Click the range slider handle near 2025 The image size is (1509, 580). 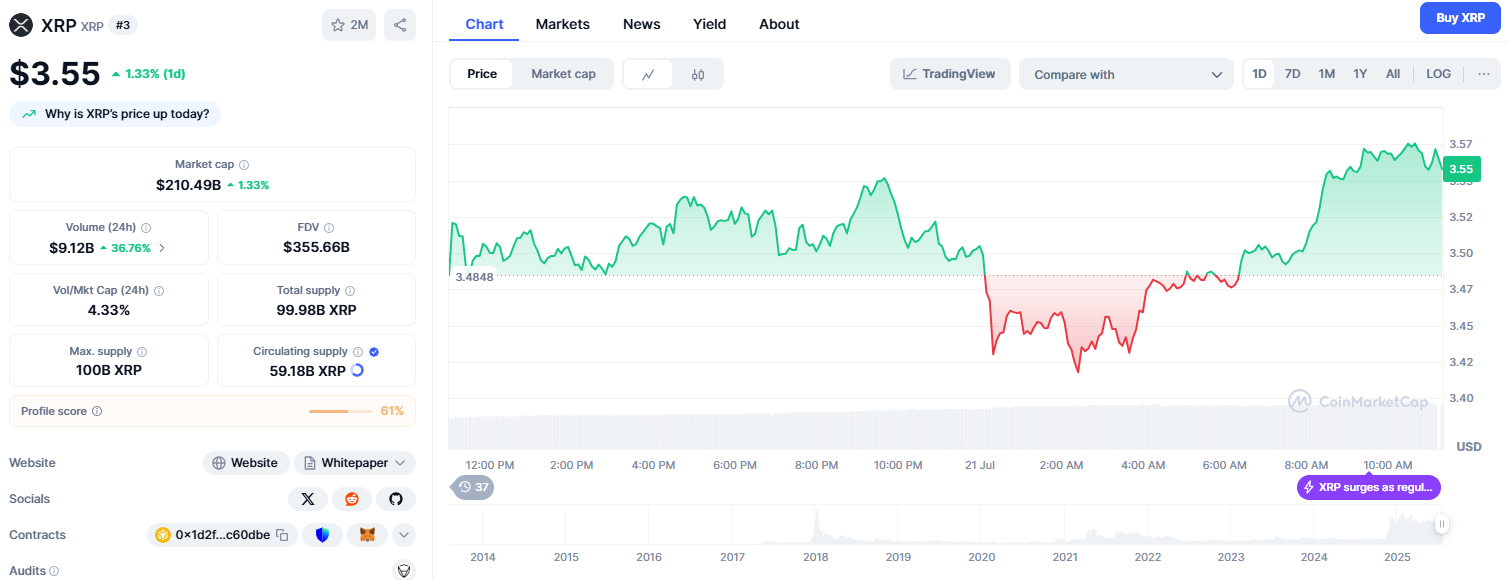(x=1442, y=524)
